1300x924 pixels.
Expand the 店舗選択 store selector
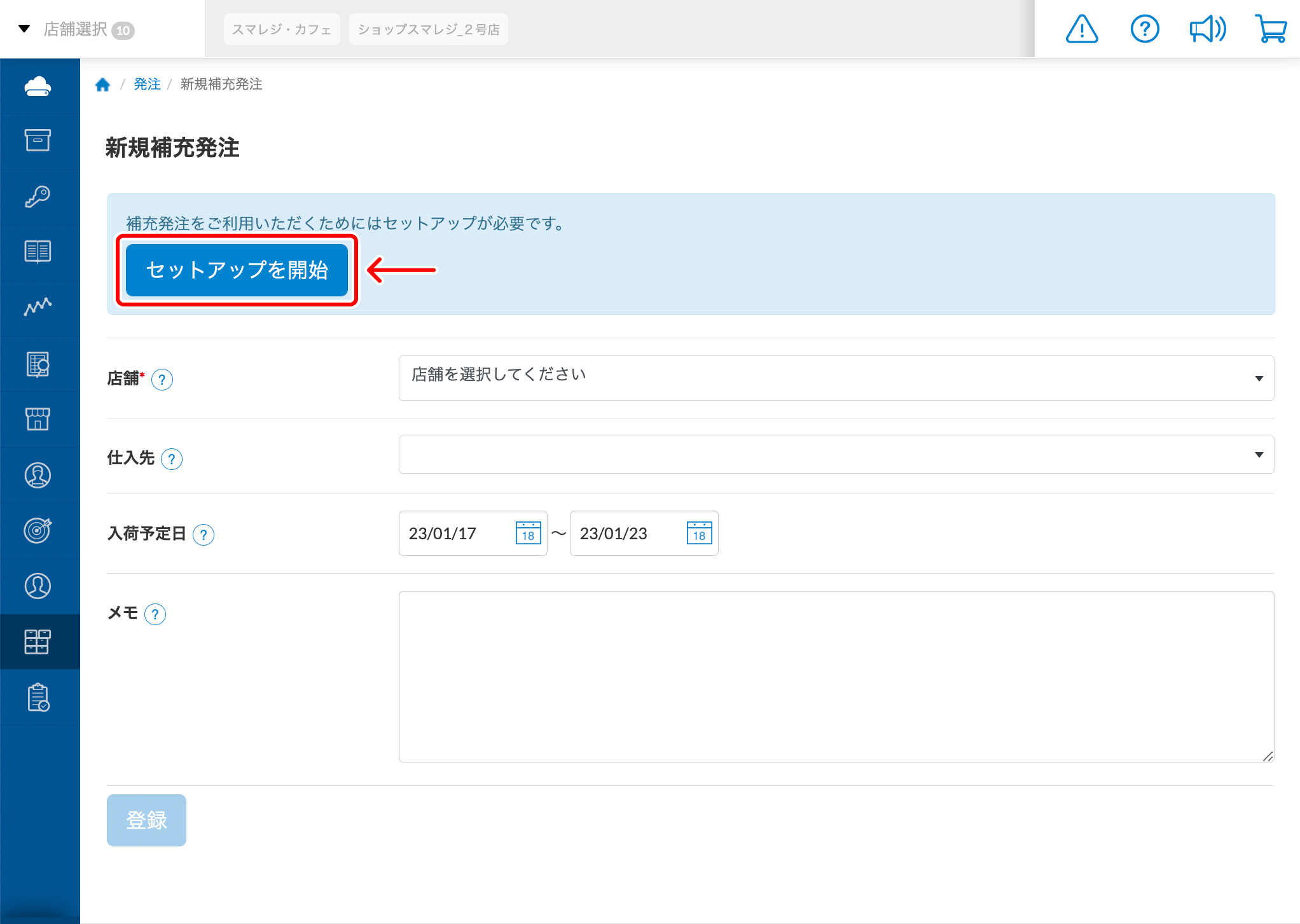(76, 29)
